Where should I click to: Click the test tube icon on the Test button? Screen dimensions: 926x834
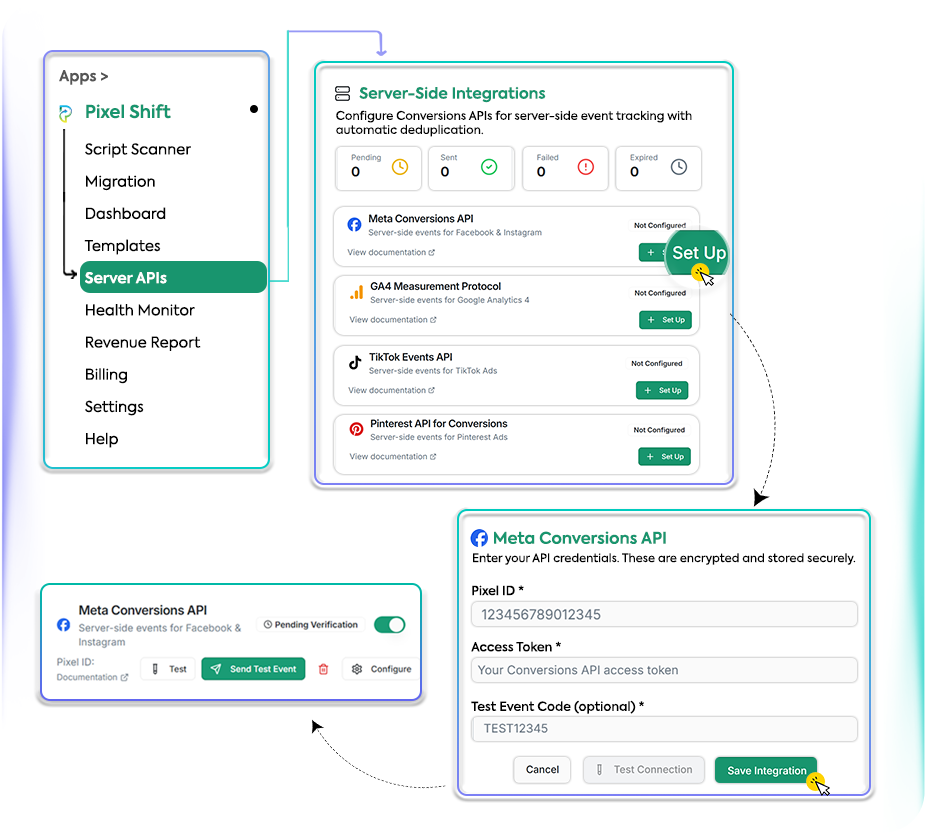[x=155, y=669]
